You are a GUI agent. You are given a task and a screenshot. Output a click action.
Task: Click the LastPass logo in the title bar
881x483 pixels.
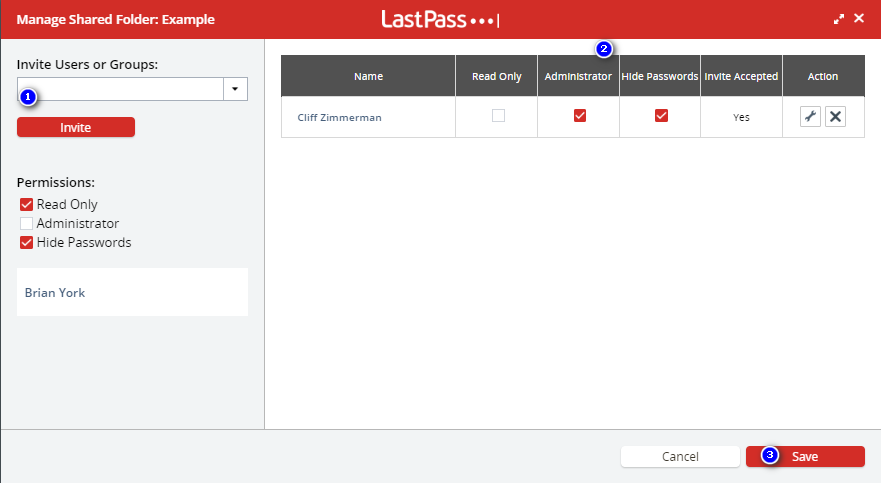coord(440,19)
